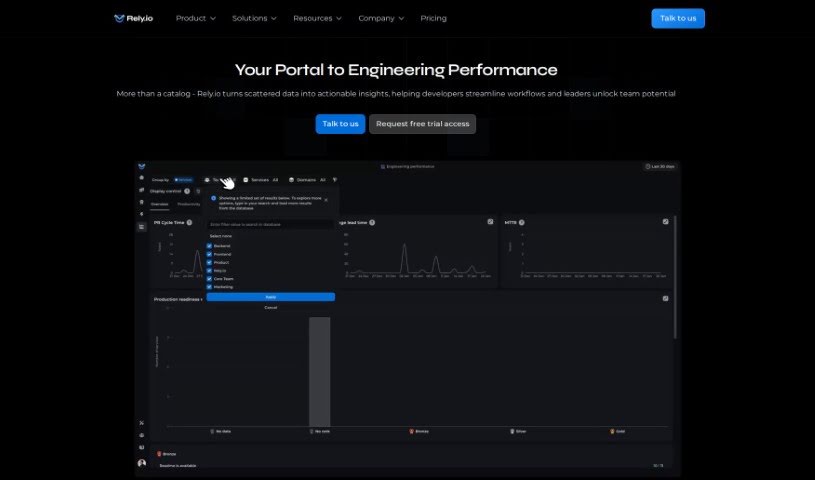Open the user avatar in sidebar
Screen dimensions: 815x480
141,463
